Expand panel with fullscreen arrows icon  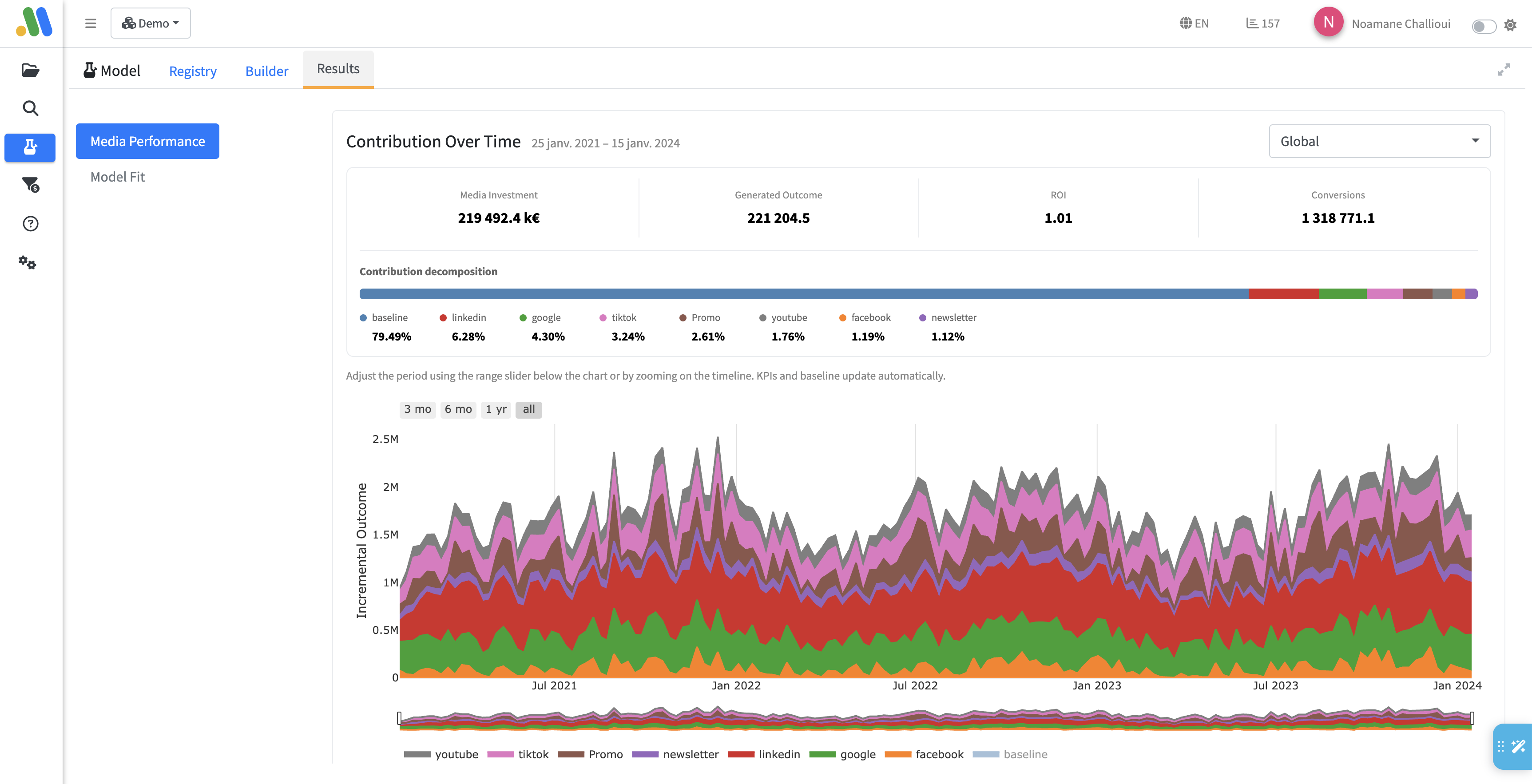tap(1504, 70)
